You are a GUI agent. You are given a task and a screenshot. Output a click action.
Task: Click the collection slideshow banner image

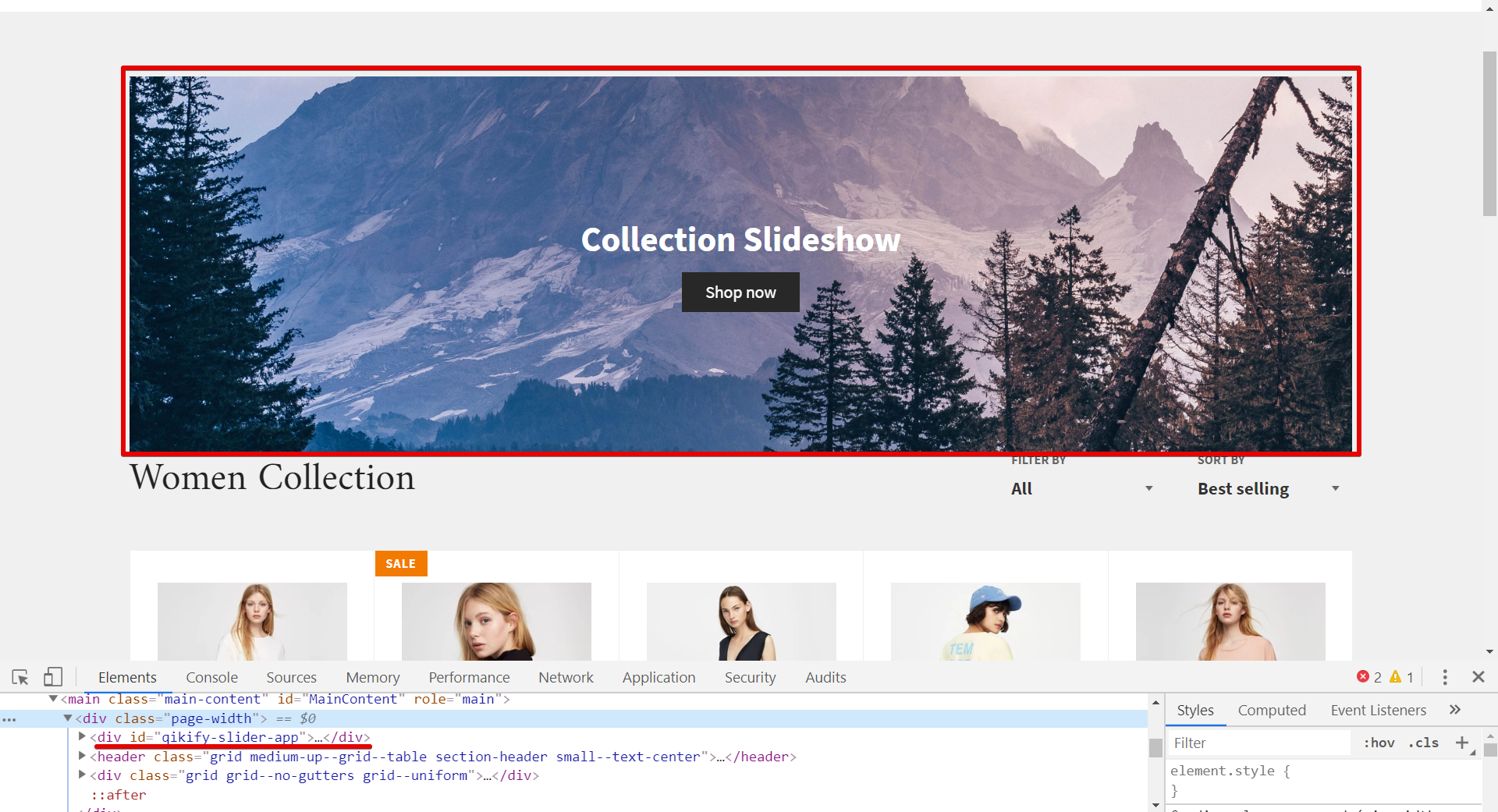(x=740, y=263)
